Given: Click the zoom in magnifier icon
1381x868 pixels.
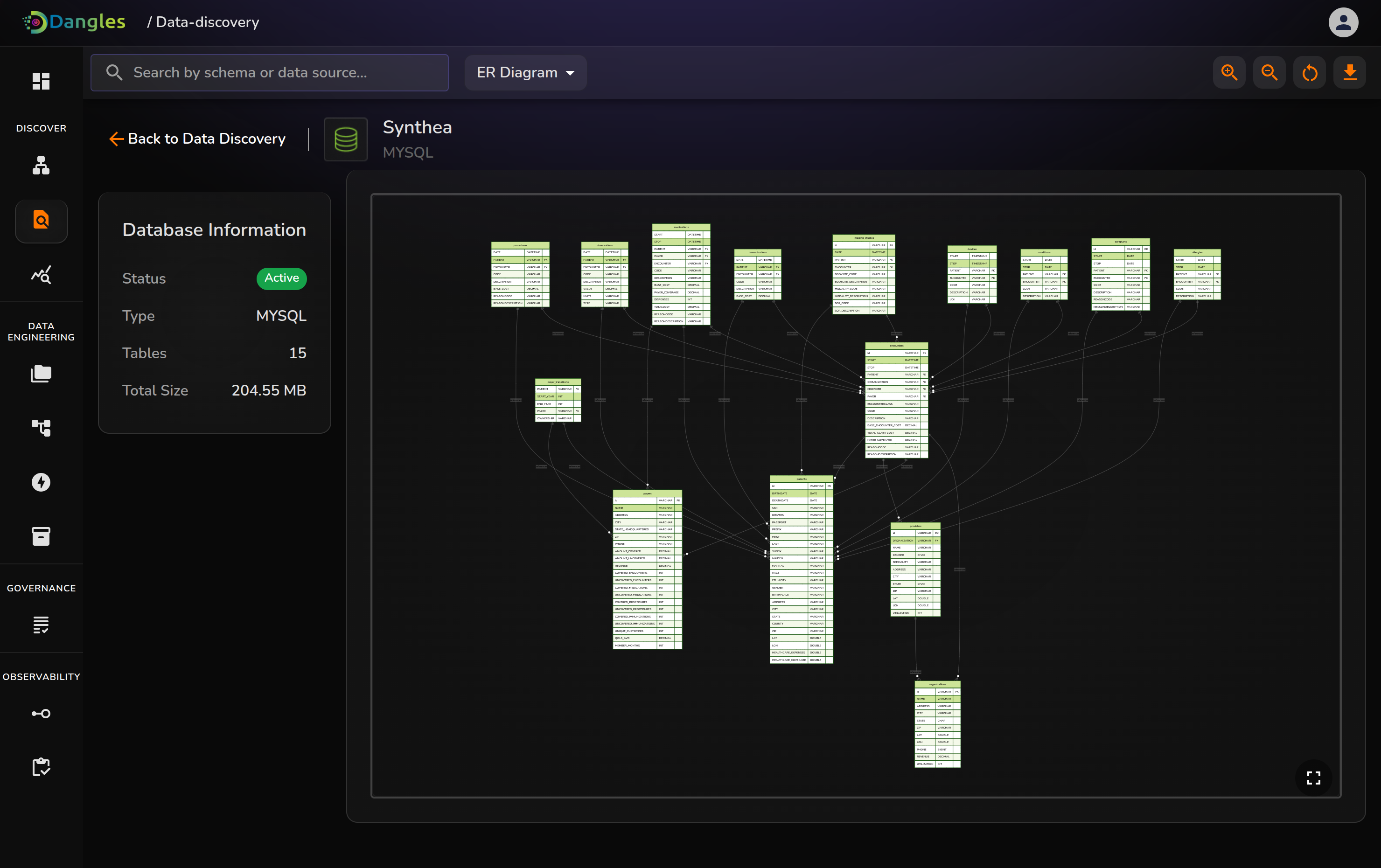Looking at the screenshot, I should pyautogui.click(x=1228, y=72).
